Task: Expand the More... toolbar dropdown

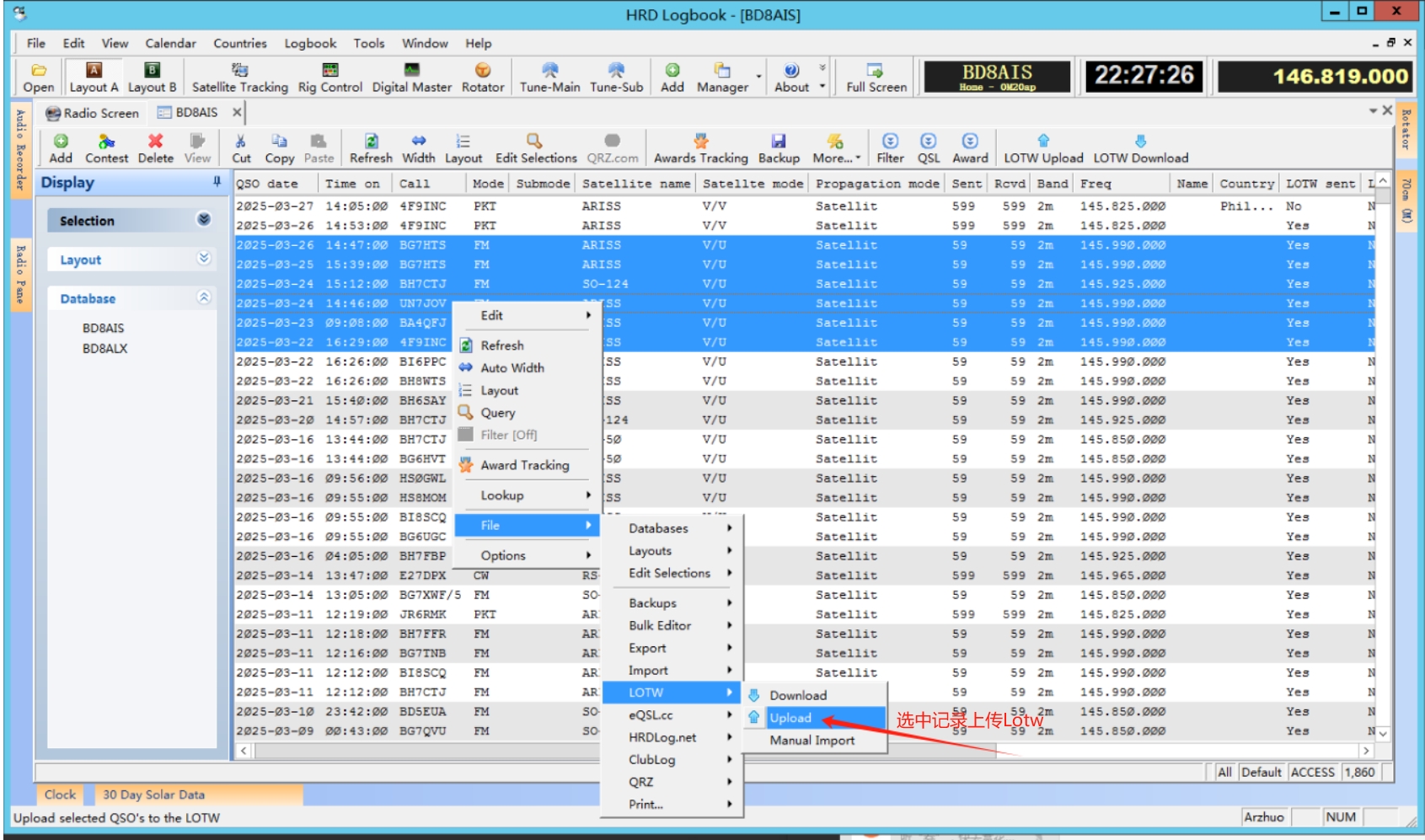Action: (x=836, y=148)
